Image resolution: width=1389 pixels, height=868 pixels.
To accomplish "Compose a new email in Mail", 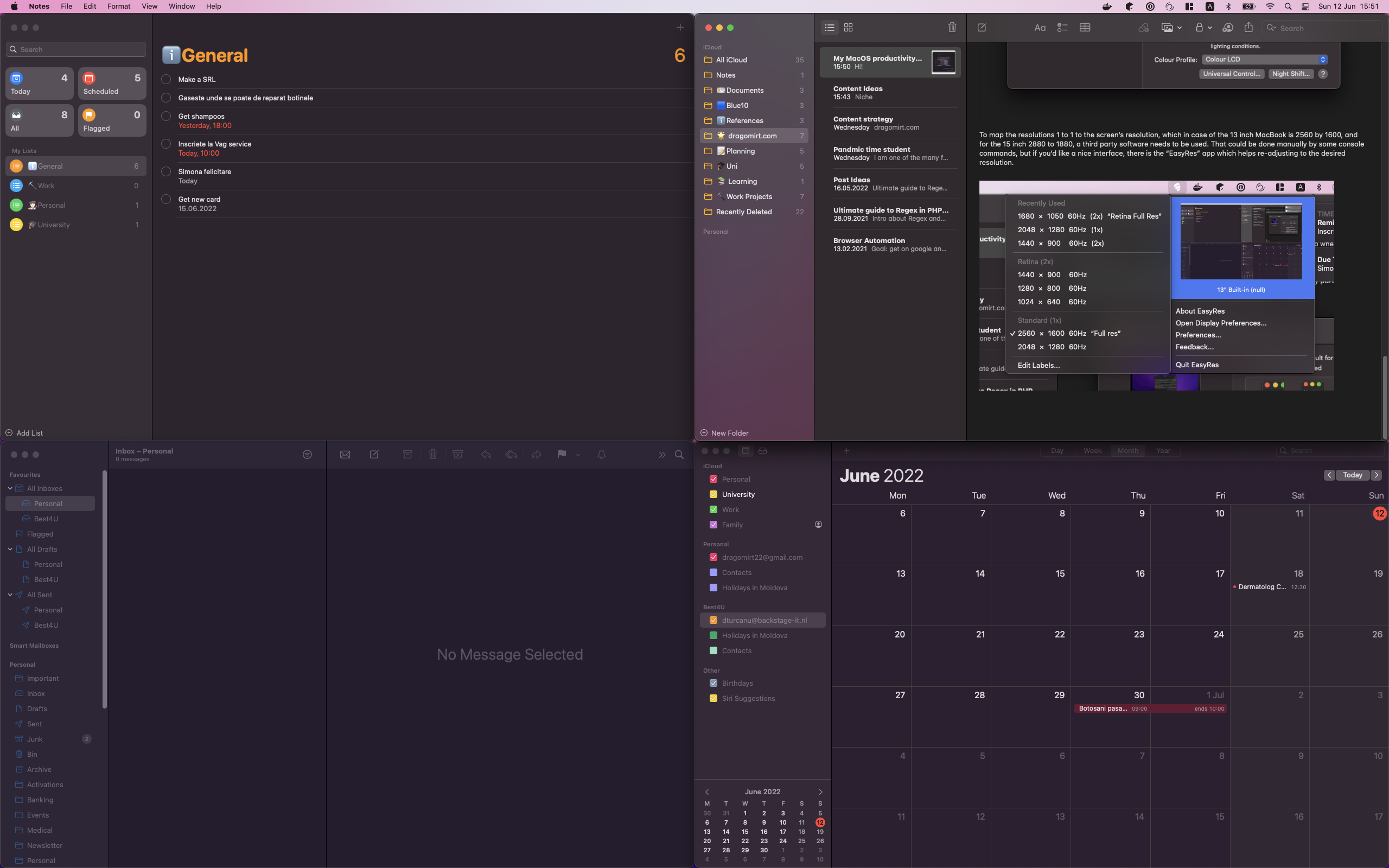I will [374, 454].
